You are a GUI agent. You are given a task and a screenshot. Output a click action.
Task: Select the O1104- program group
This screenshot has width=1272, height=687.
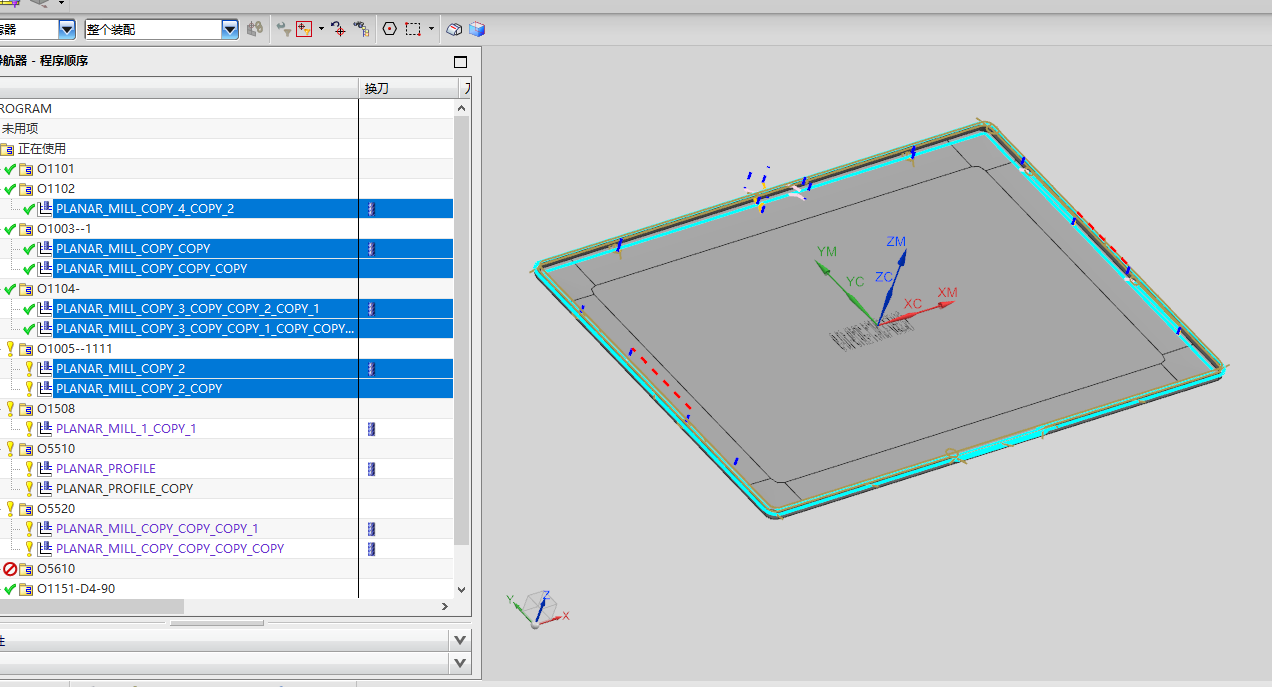pyautogui.click(x=59, y=289)
